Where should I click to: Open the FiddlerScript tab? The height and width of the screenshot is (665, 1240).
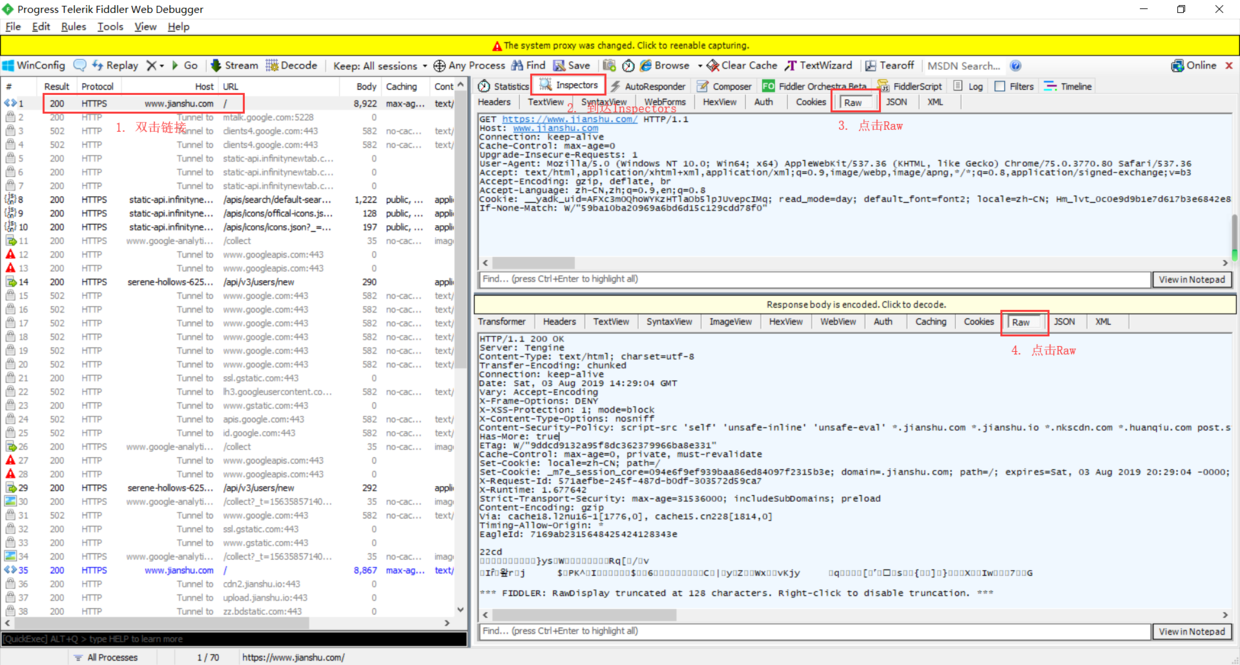pos(909,86)
